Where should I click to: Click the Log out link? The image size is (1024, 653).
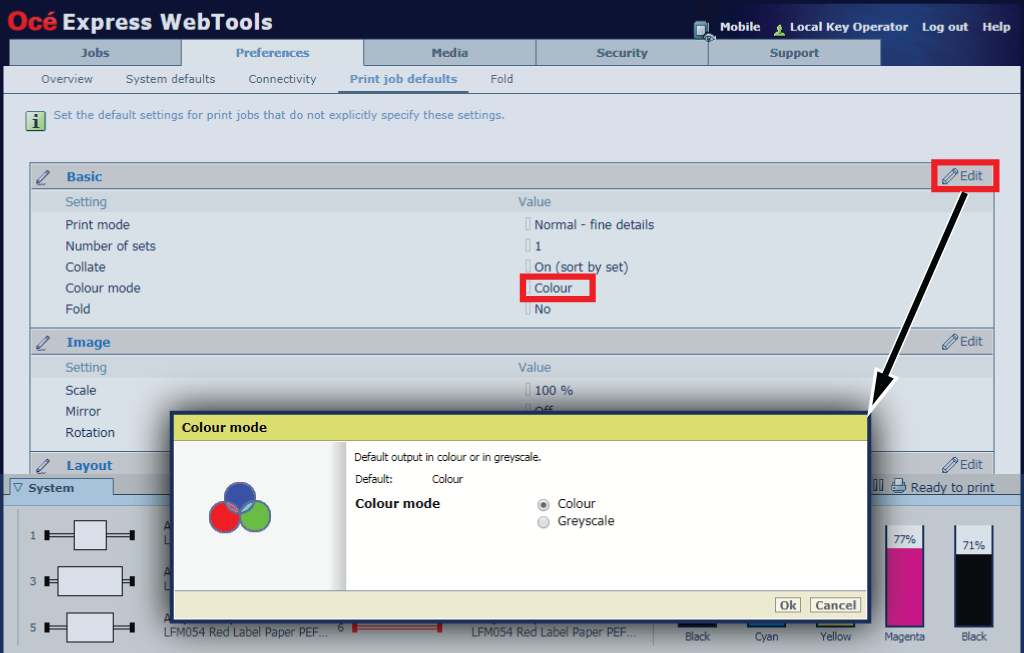[x=945, y=27]
